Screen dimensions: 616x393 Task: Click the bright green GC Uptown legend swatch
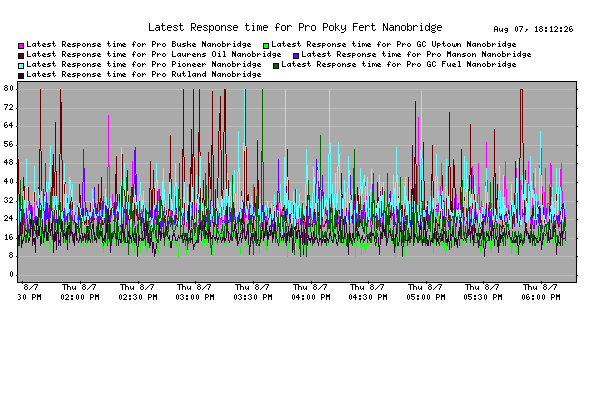pos(266,46)
